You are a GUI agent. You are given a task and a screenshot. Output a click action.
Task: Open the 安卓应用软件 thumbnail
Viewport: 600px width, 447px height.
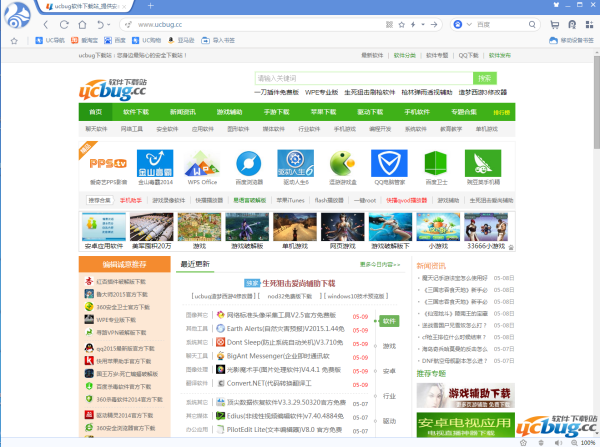coord(104,227)
